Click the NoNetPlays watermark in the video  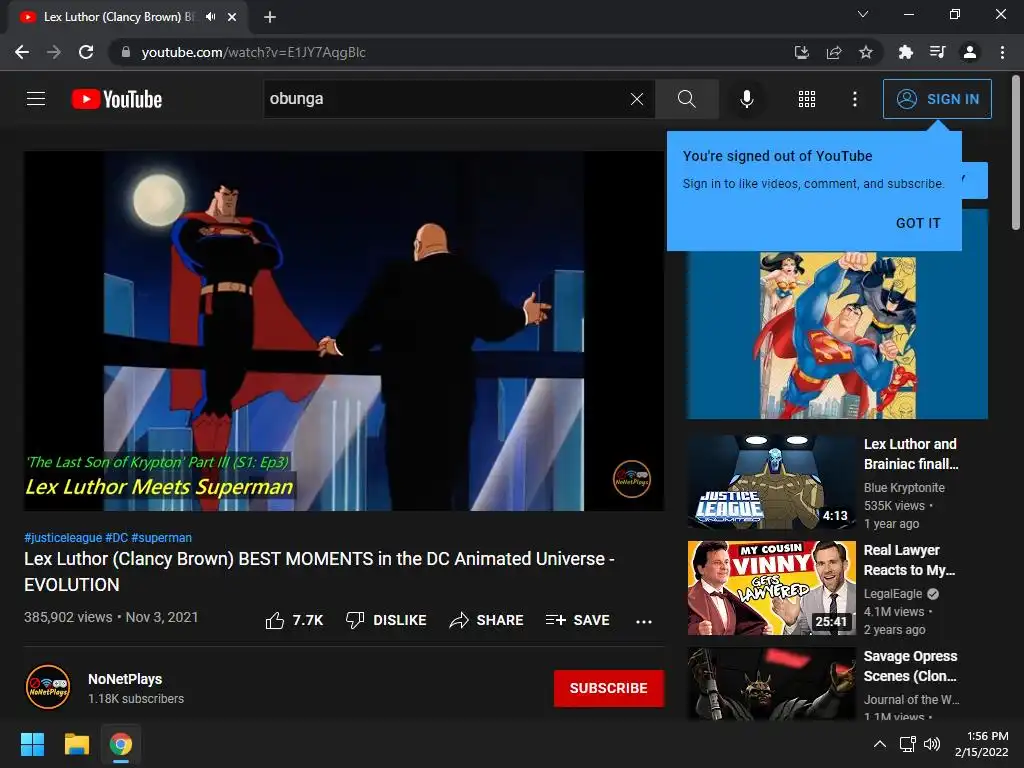pyautogui.click(x=632, y=479)
